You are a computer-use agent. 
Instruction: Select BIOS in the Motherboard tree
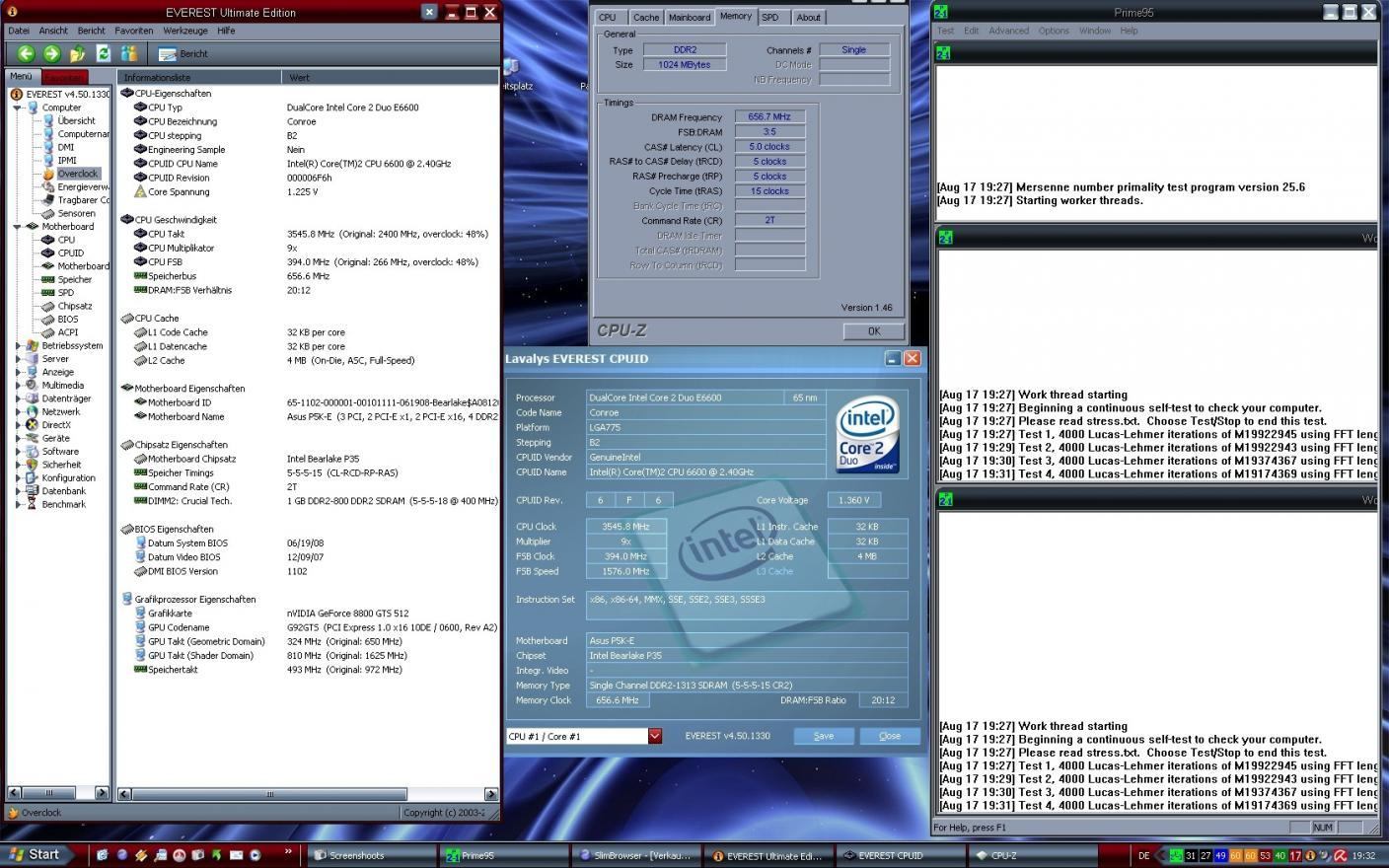click(67, 319)
